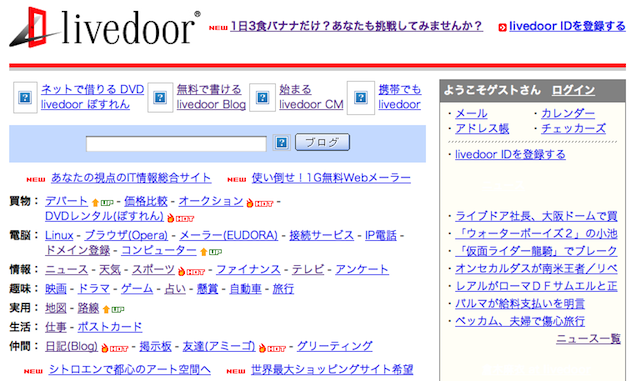Open 日記(Blog) link
Screen dimensions: 636x381
click(71, 347)
